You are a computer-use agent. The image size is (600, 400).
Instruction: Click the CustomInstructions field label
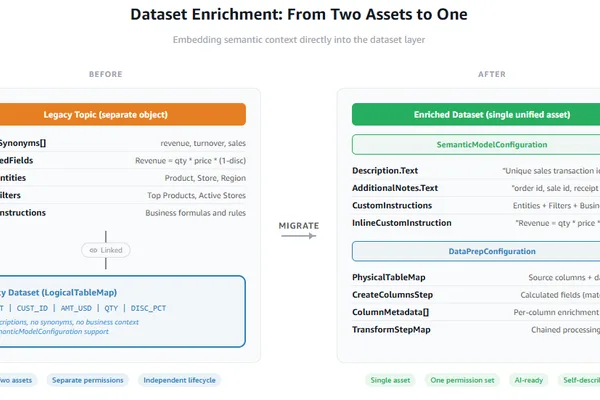point(392,206)
